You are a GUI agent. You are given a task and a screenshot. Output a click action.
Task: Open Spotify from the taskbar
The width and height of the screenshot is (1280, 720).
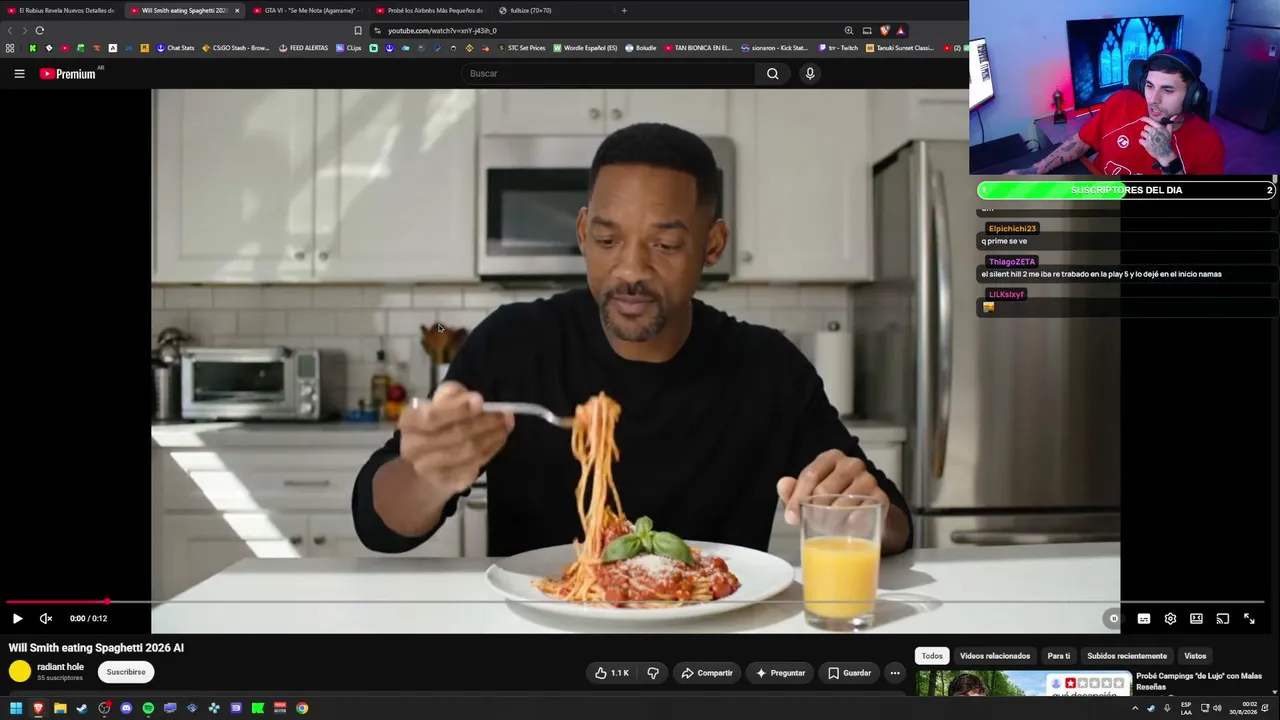(x=148, y=708)
